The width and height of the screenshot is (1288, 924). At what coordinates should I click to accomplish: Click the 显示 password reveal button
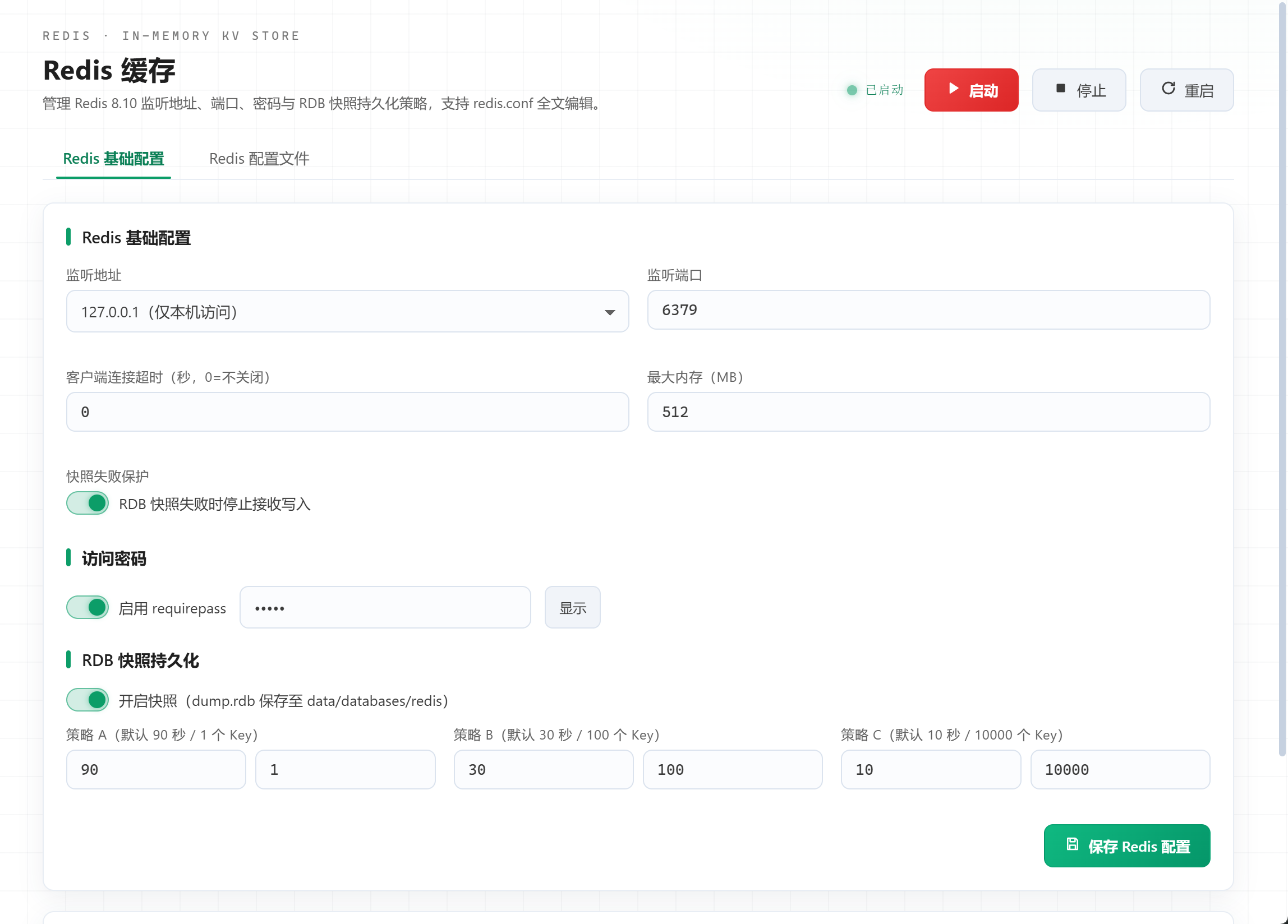pos(572,608)
